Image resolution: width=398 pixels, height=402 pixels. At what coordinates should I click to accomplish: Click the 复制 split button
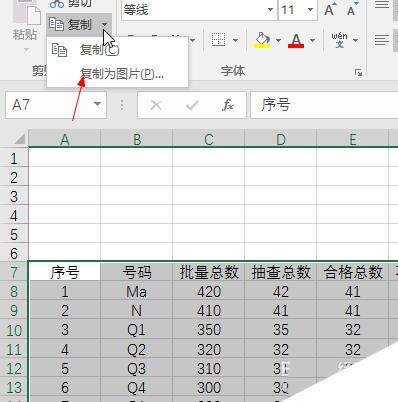point(79,25)
